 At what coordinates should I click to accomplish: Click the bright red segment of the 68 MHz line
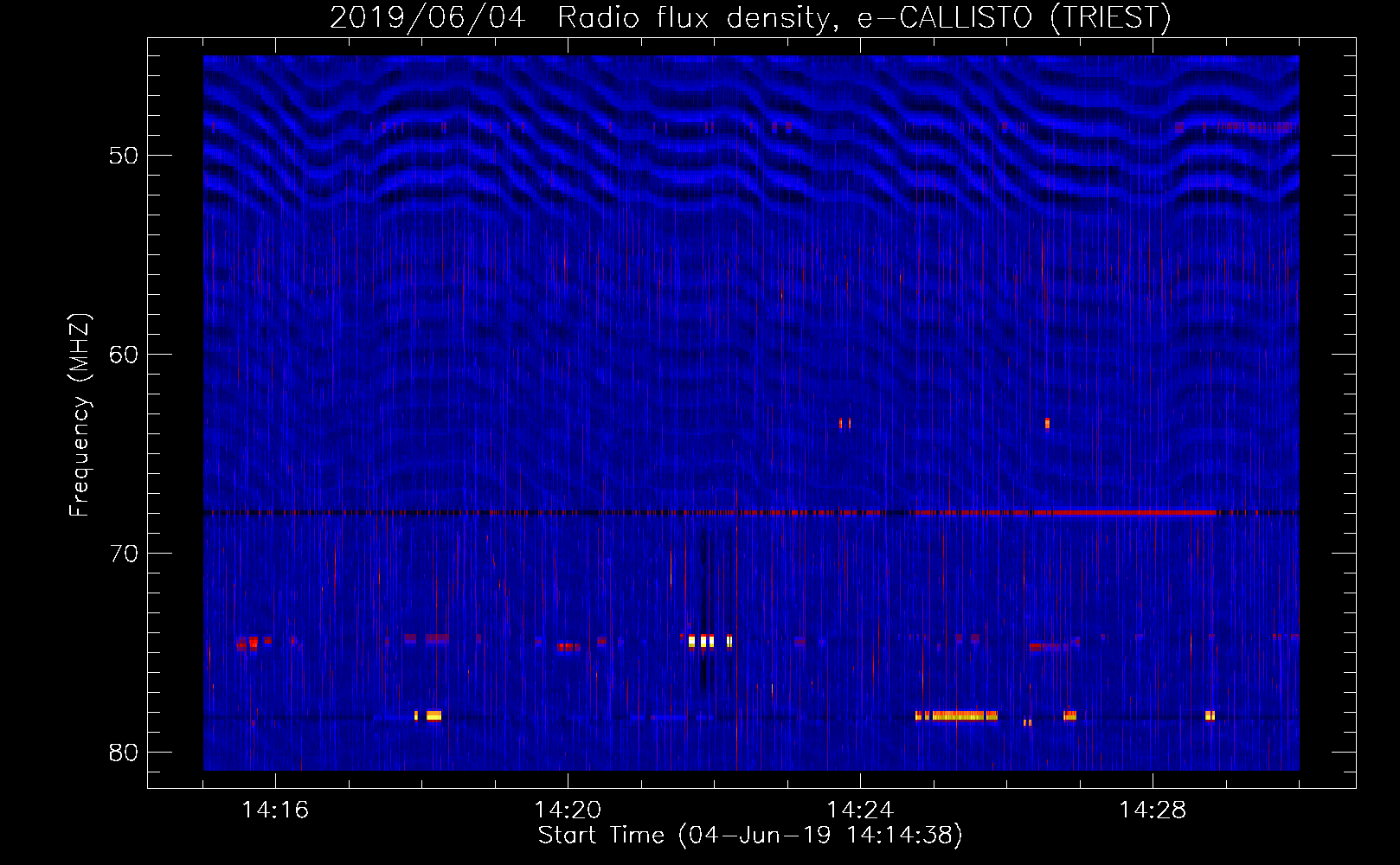1125,512
